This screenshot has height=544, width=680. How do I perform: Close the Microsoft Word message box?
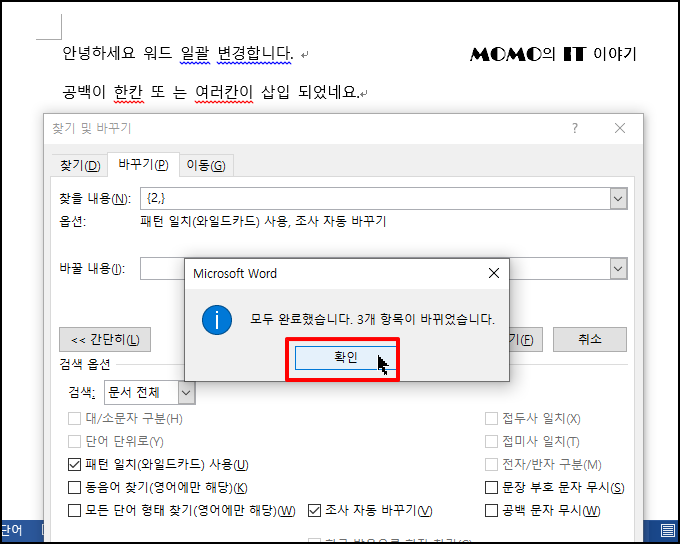point(494,273)
